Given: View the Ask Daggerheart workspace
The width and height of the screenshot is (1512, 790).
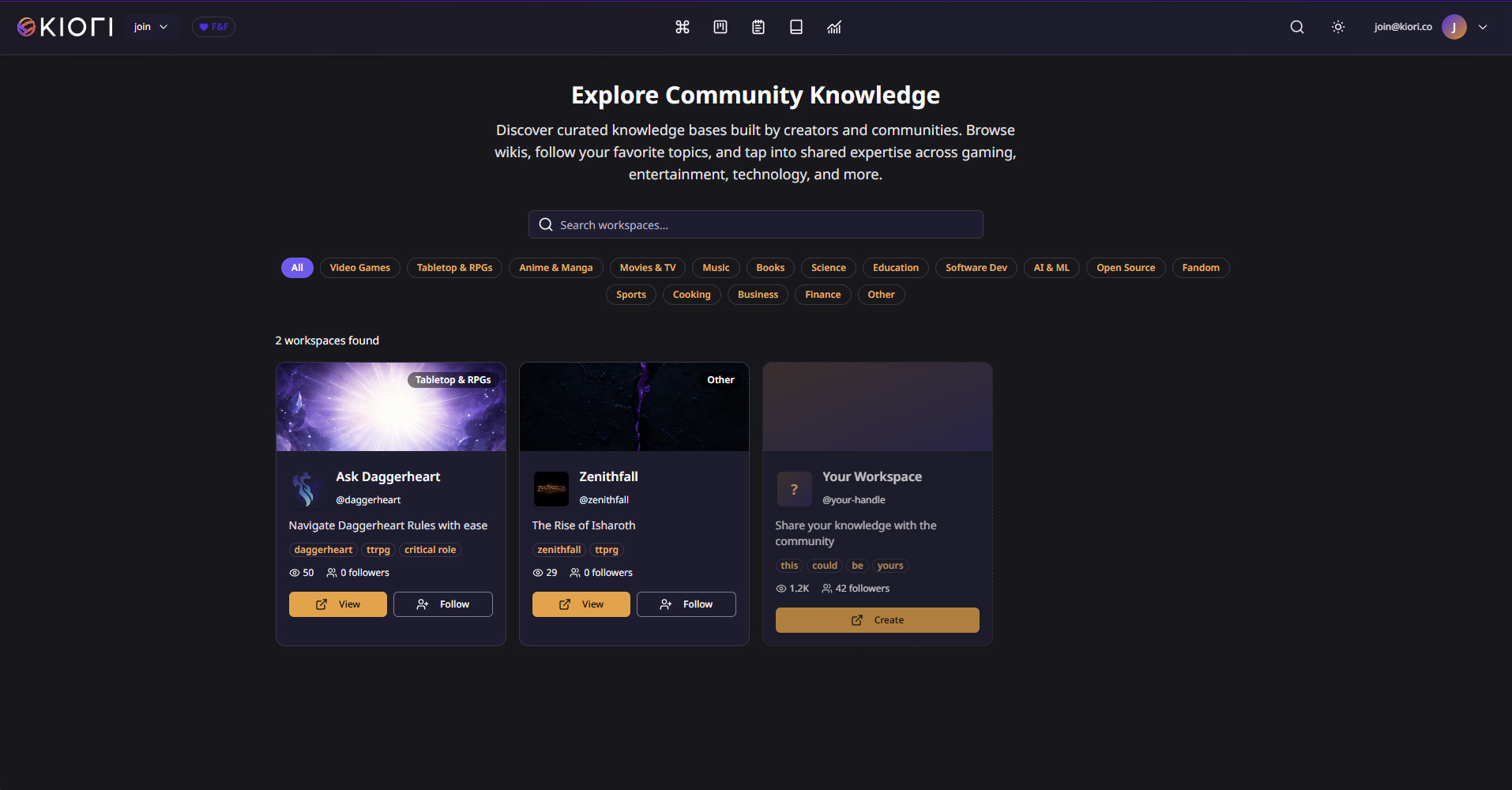Looking at the screenshot, I should (x=337, y=604).
